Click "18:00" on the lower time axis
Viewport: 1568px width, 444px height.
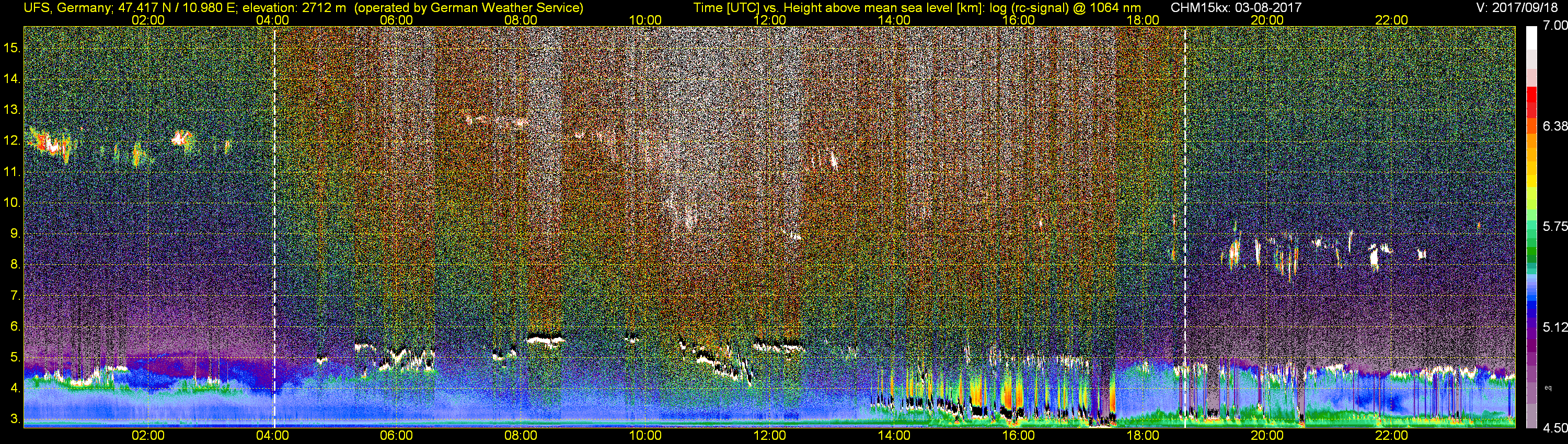(x=1143, y=436)
